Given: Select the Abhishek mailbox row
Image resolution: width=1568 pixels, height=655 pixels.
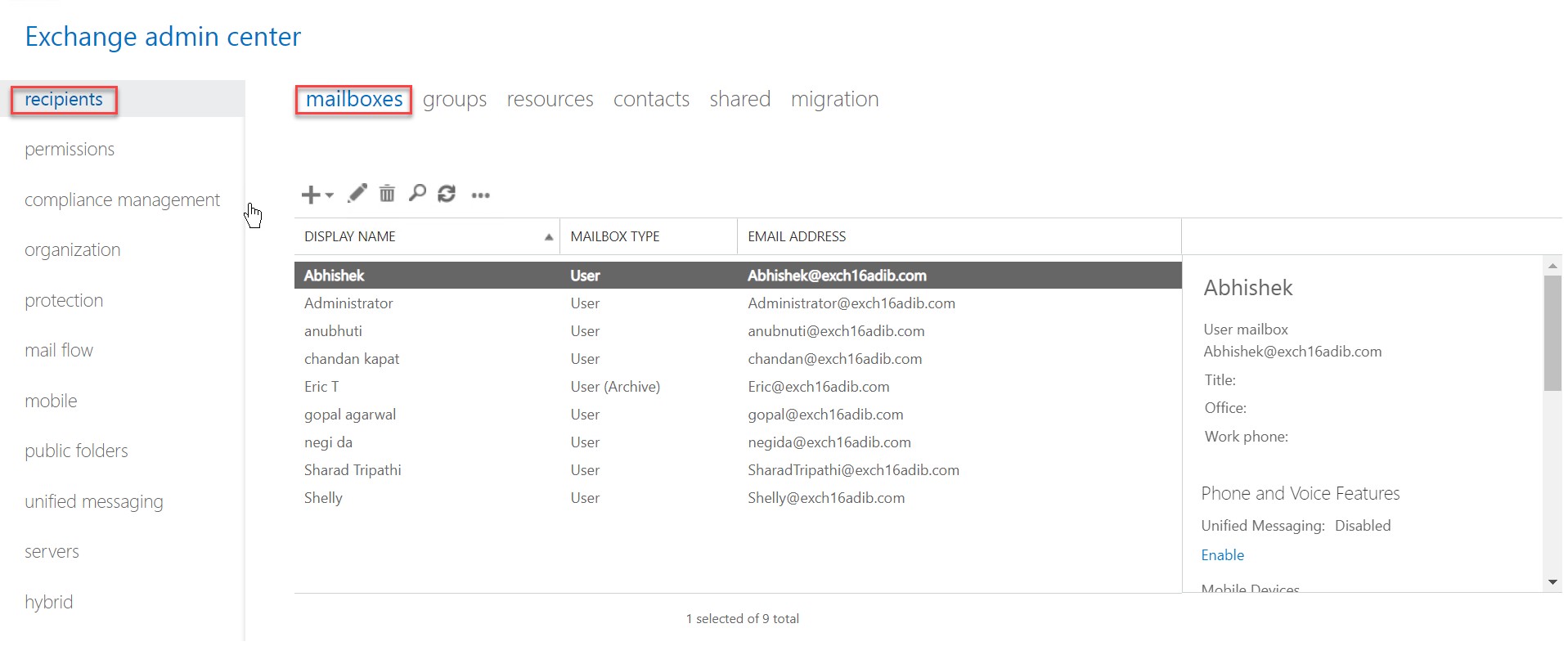Looking at the screenshot, I should (738, 276).
